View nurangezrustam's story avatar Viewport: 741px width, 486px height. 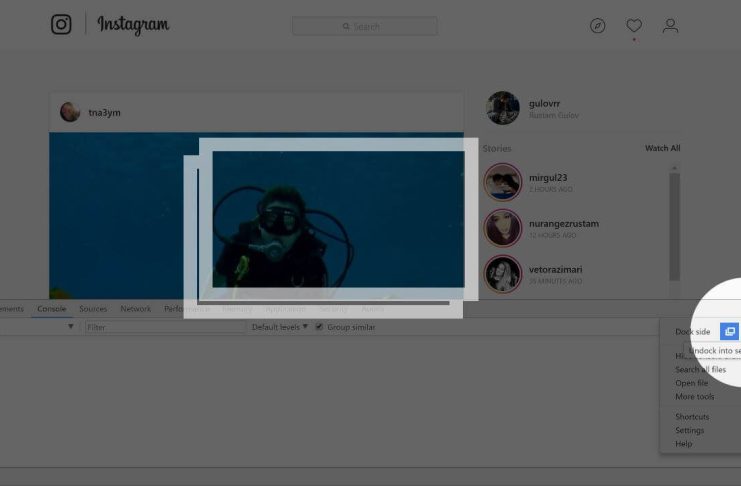[502, 228]
